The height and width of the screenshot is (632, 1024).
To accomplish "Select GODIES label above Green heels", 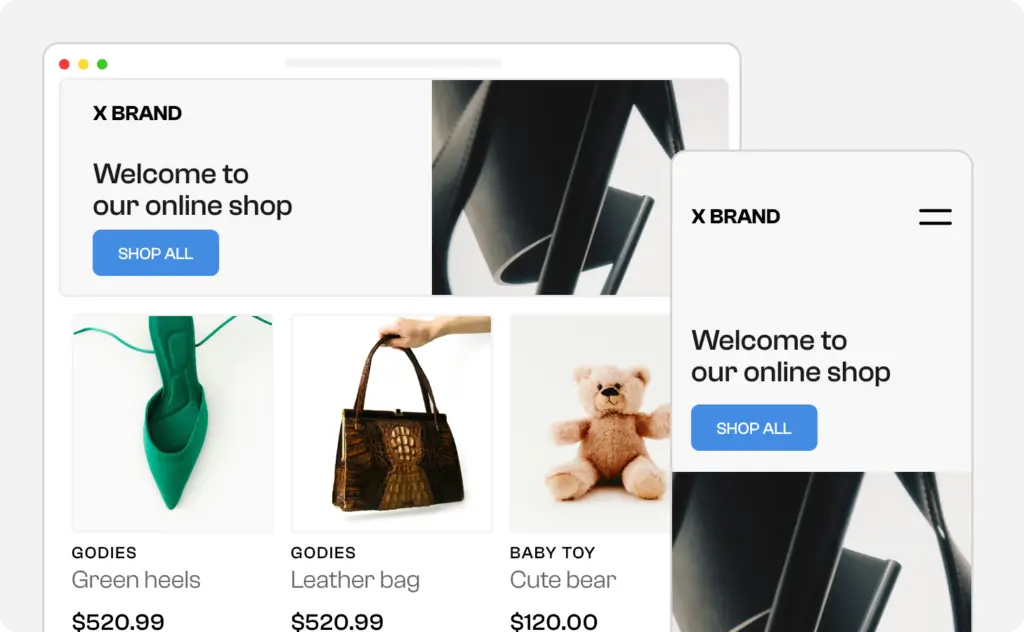I will click(104, 552).
